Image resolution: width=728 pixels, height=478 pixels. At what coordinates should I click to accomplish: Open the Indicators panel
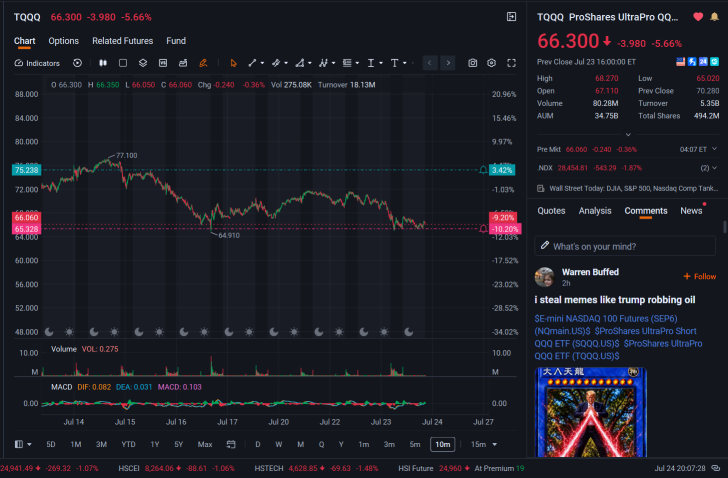coord(37,63)
